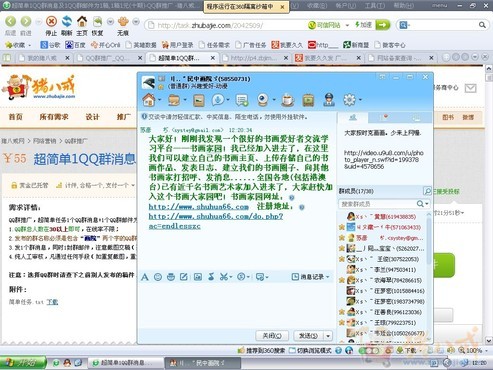Open the QQ group home icon in chat toolbar
The height and width of the screenshot is (370, 493).
[149, 100]
